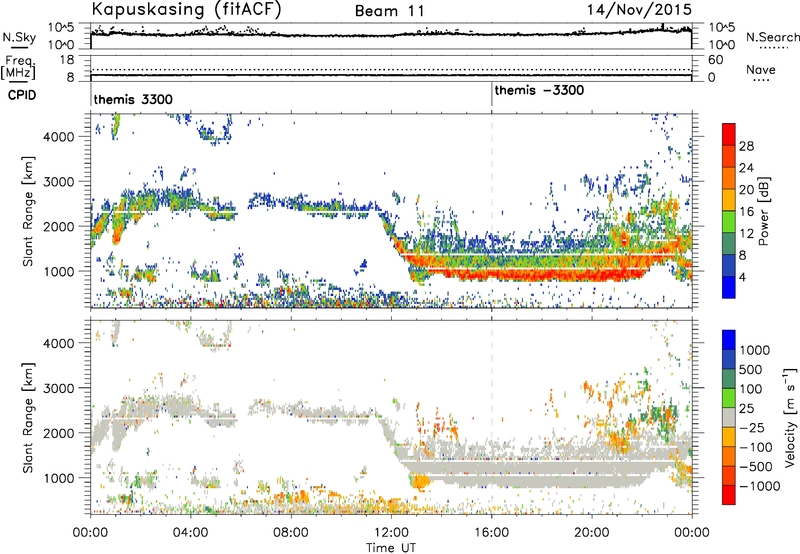This screenshot has width=800, height=554.
Task: Click the 'themis -3300' CPID label
Action: click(x=539, y=90)
